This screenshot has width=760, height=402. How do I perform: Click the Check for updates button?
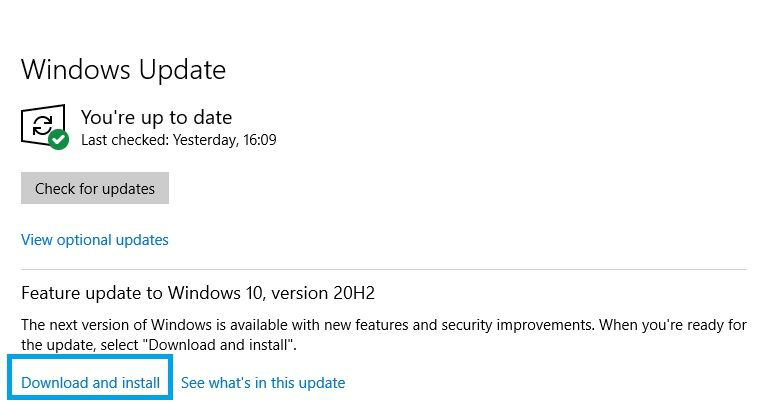95,188
